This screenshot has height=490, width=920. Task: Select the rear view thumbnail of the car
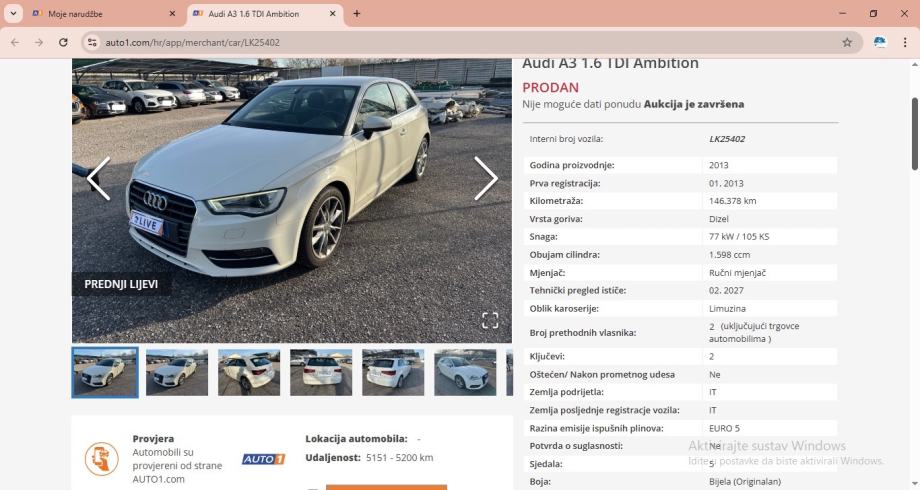pyautogui.click(x=321, y=373)
